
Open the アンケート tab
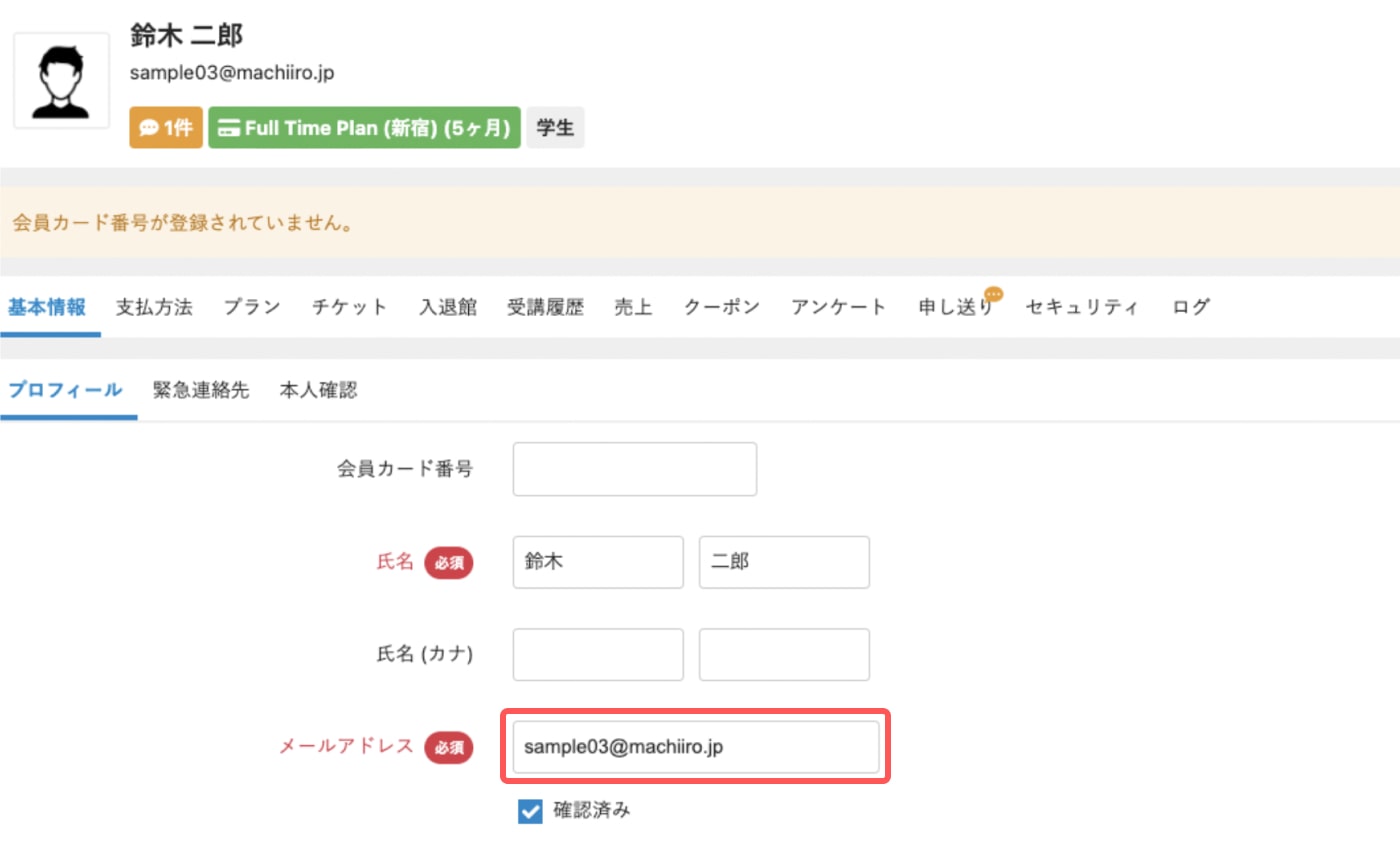(838, 307)
